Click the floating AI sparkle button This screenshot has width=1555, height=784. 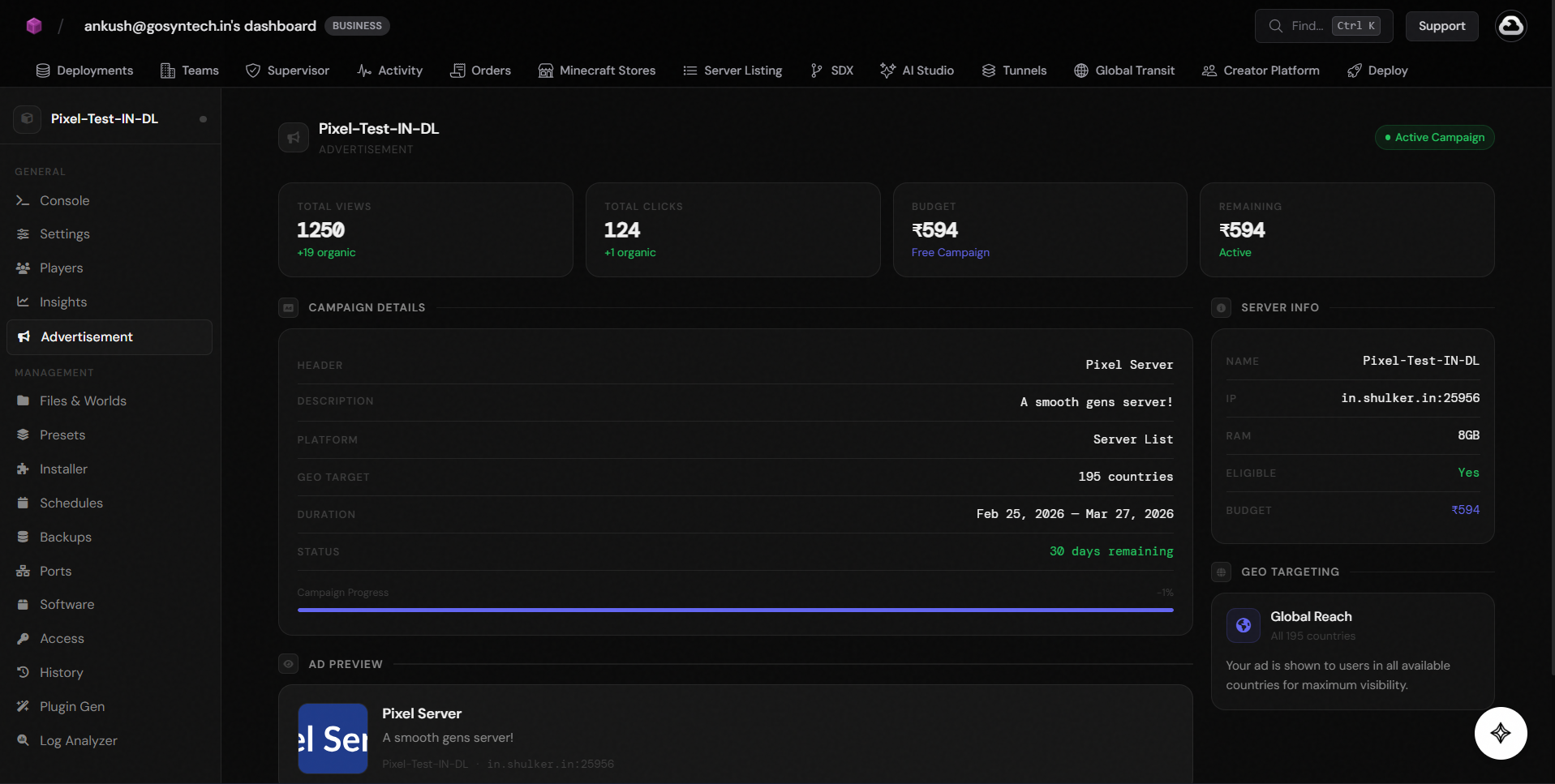coord(1501,733)
